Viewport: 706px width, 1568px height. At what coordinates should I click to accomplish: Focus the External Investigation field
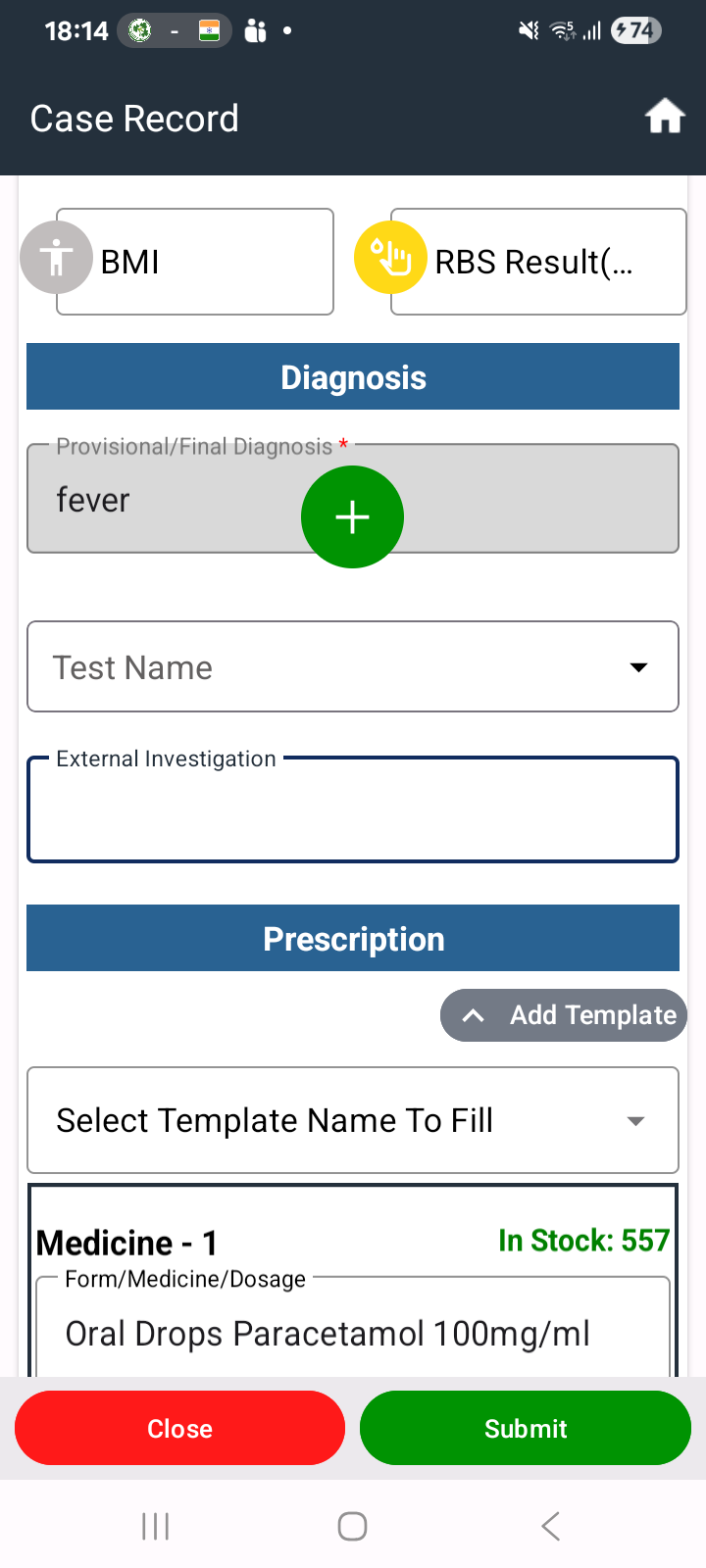click(353, 809)
